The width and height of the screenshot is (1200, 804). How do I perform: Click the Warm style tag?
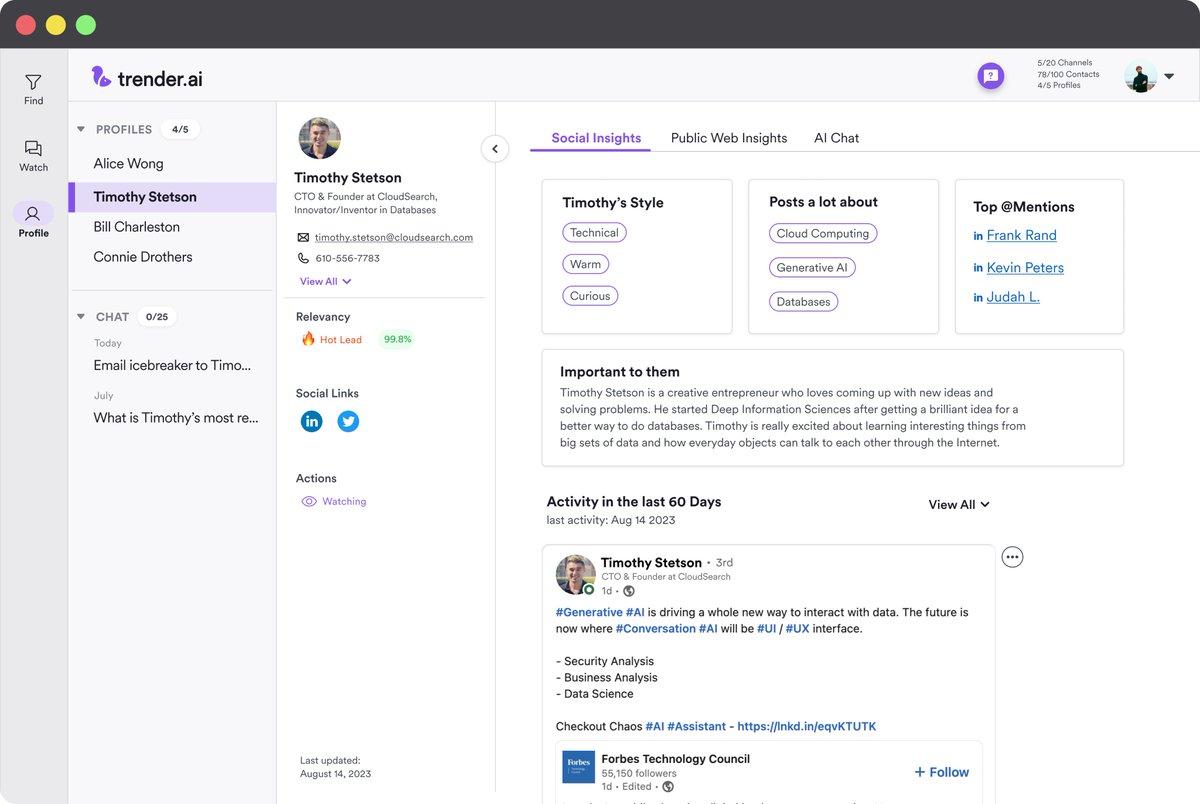point(586,264)
